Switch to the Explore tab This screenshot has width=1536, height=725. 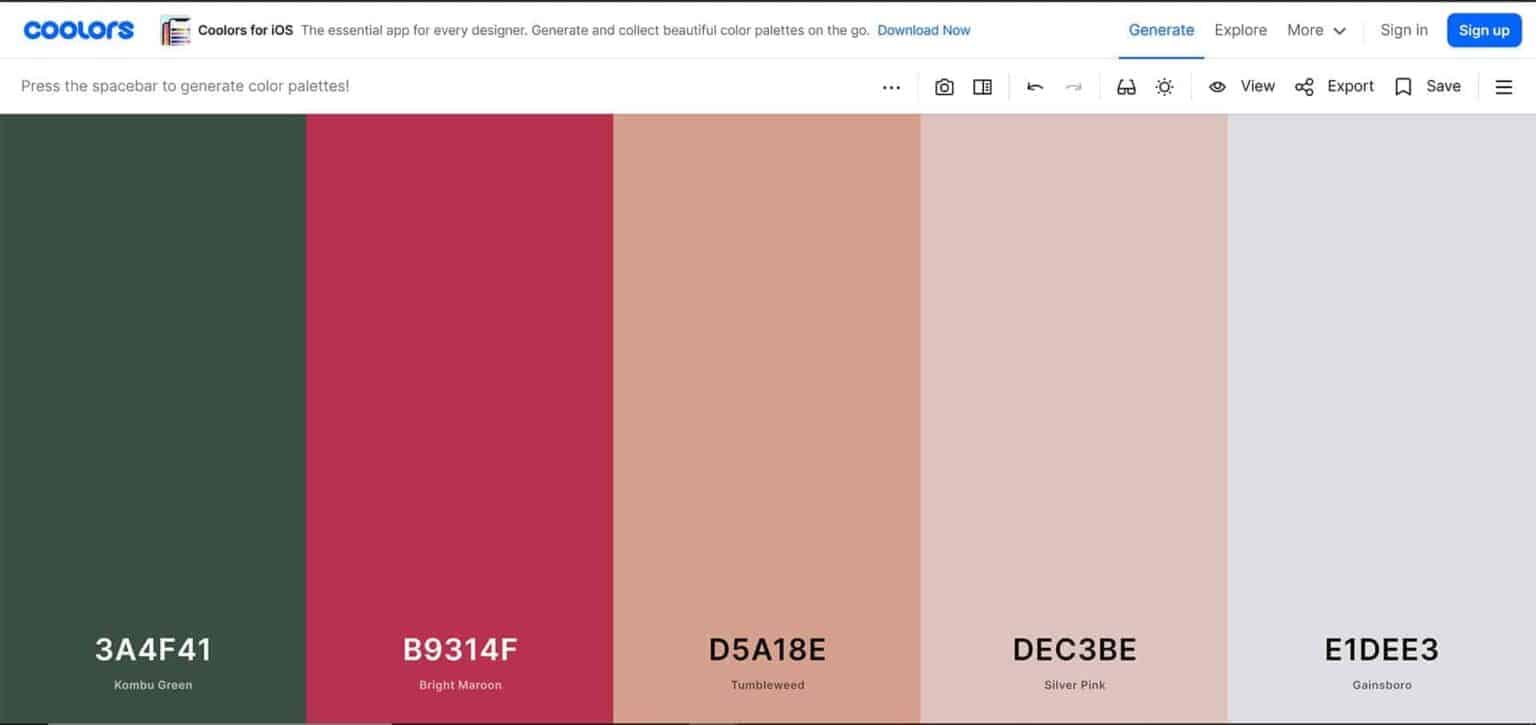click(1240, 30)
